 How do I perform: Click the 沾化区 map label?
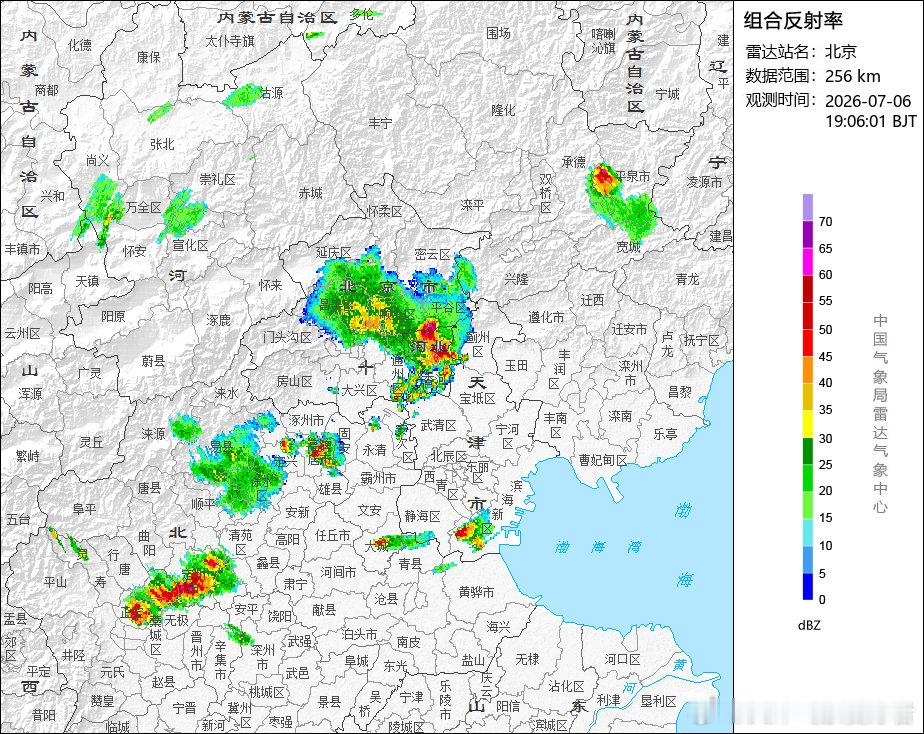pyautogui.click(x=566, y=686)
